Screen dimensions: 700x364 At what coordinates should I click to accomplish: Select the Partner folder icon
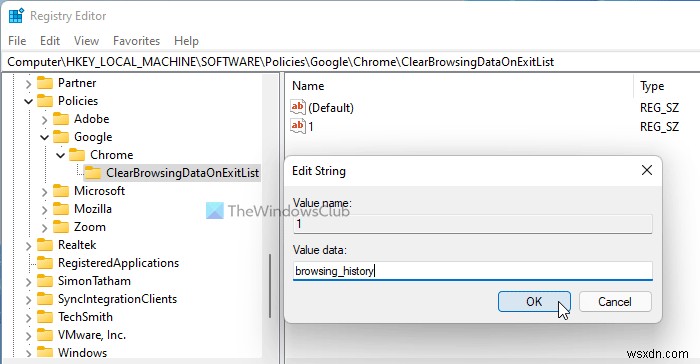coord(45,83)
